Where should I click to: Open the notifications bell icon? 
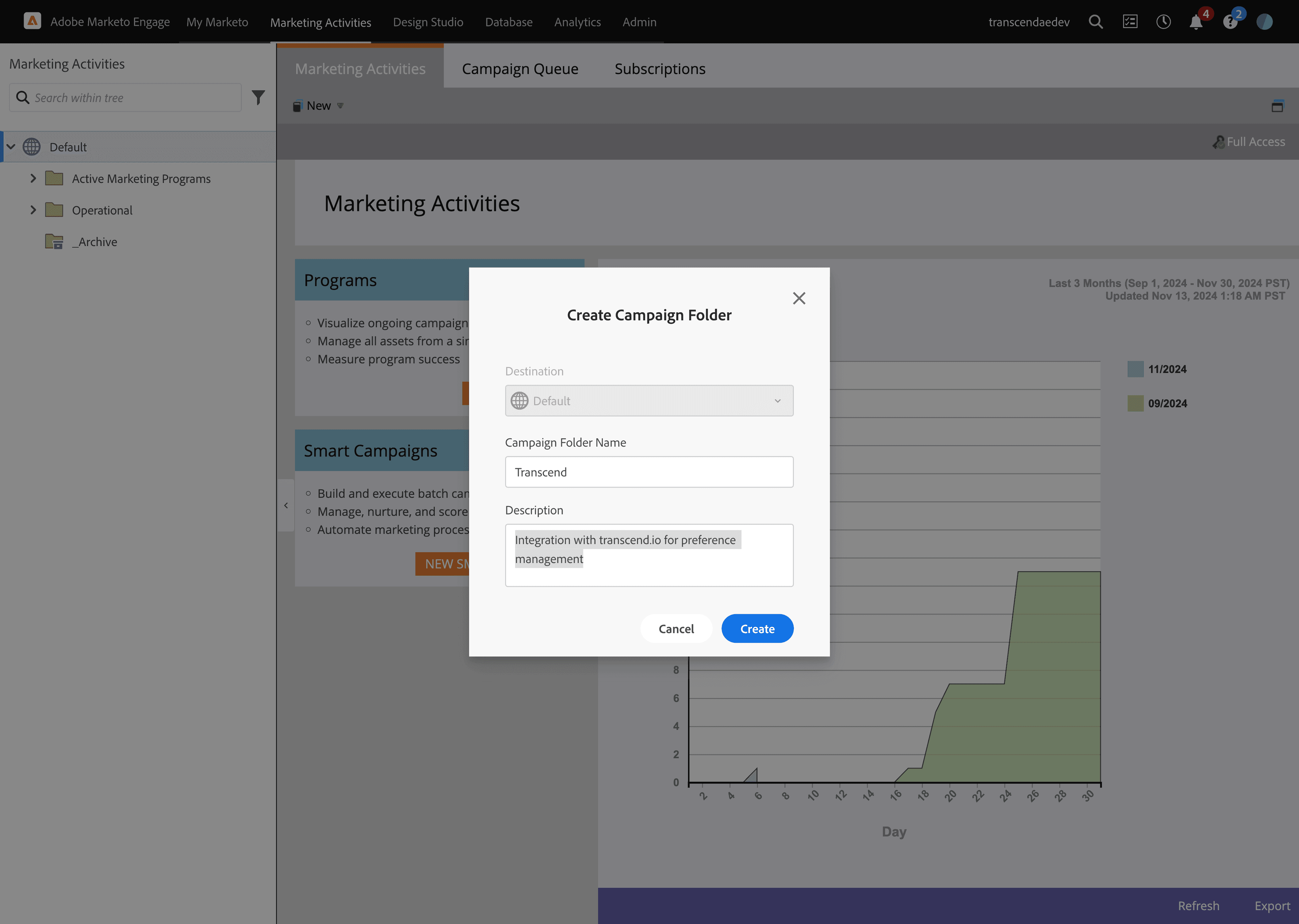point(1195,23)
